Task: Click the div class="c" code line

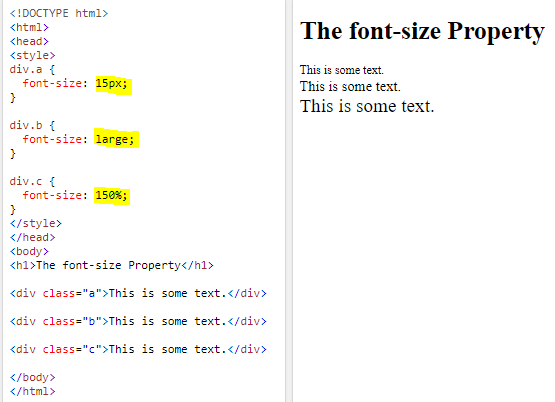Action: tap(138, 349)
